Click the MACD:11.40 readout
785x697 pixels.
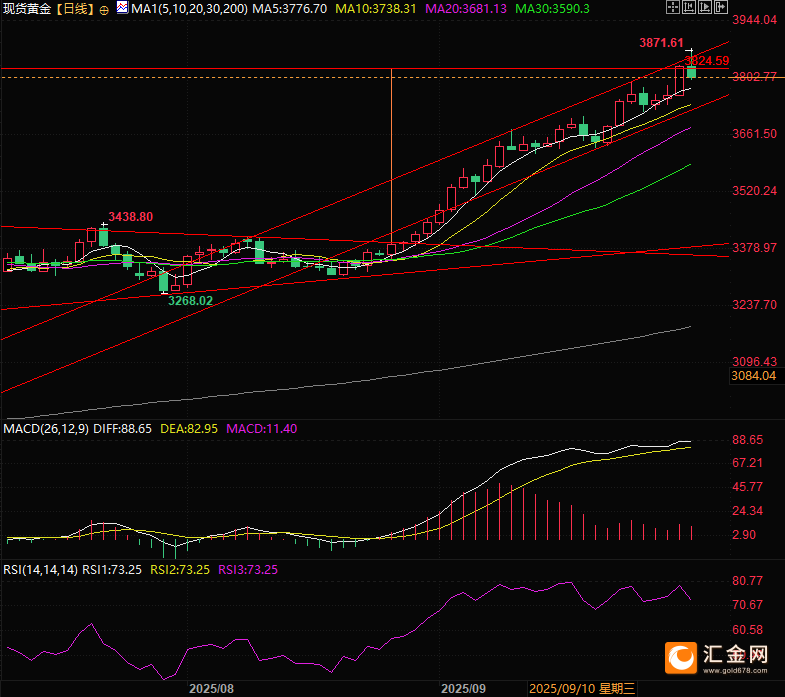coord(262,429)
